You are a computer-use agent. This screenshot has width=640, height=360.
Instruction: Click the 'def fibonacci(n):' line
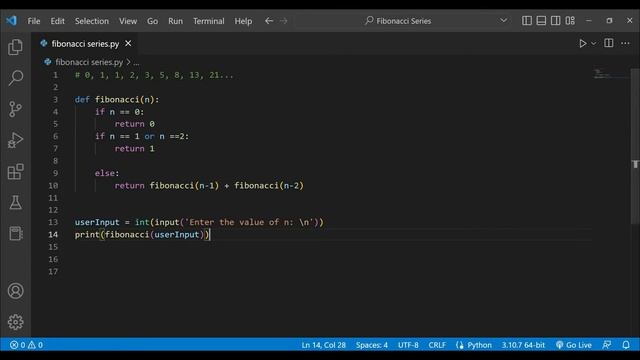(117, 100)
